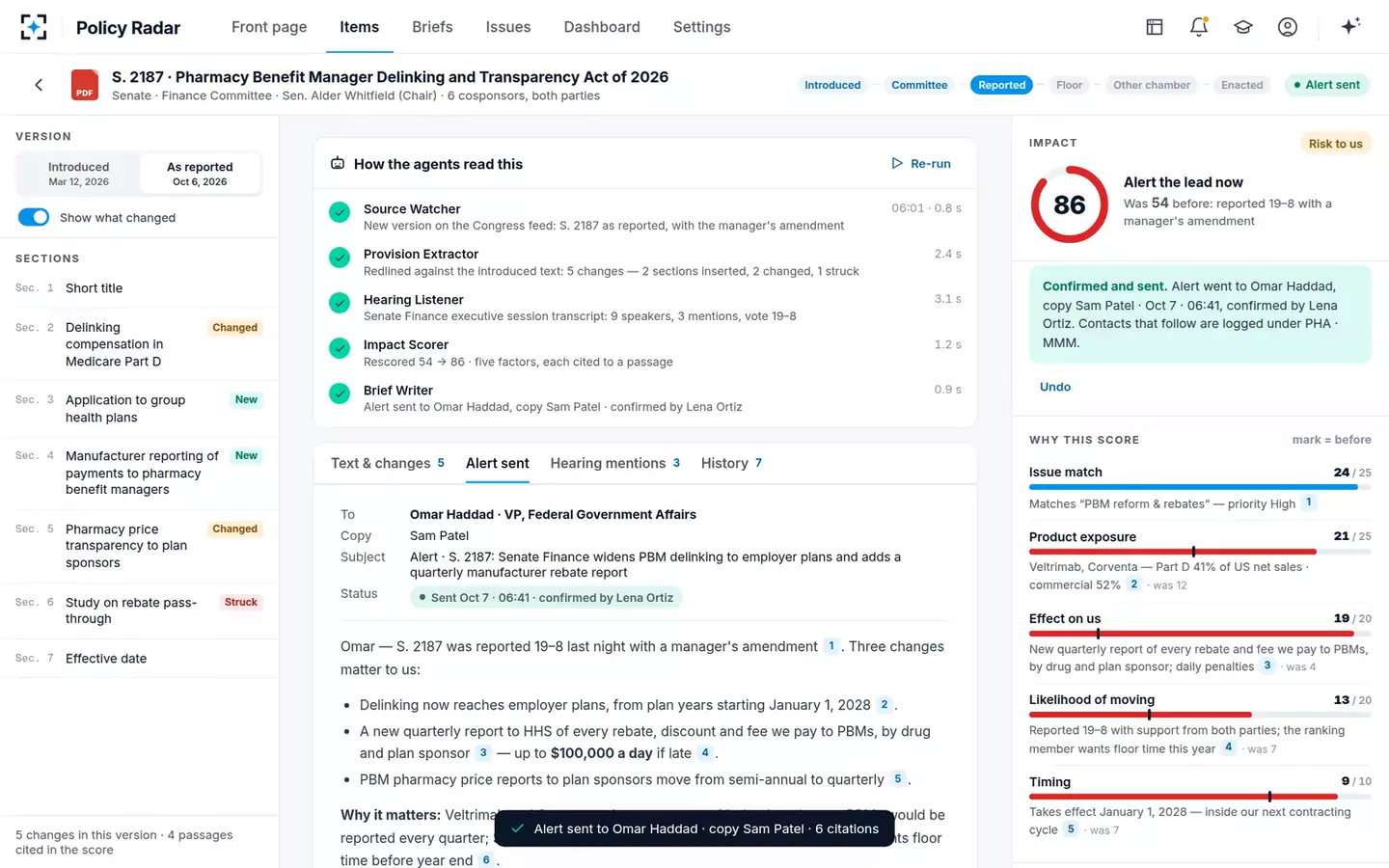Screen dimensions: 1389x868
Task: Click Source Watcher green check icon
Action: pyautogui.click(x=340, y=212)
